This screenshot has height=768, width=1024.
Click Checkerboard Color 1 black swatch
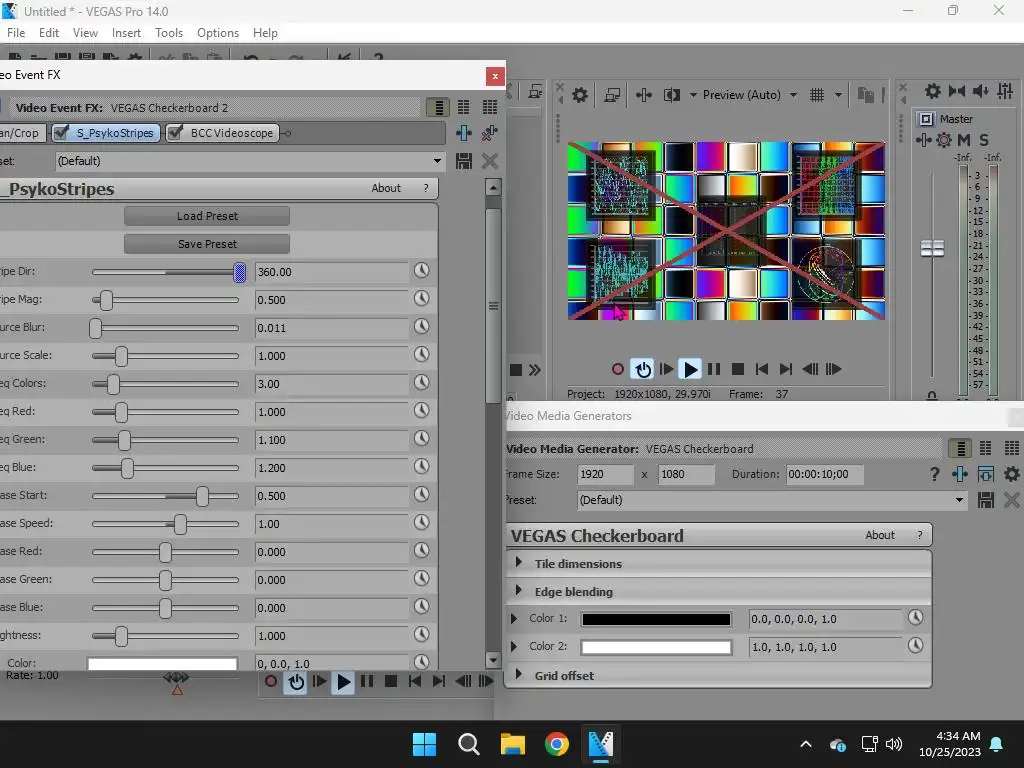pyautogui.click(x=656, y=620)
